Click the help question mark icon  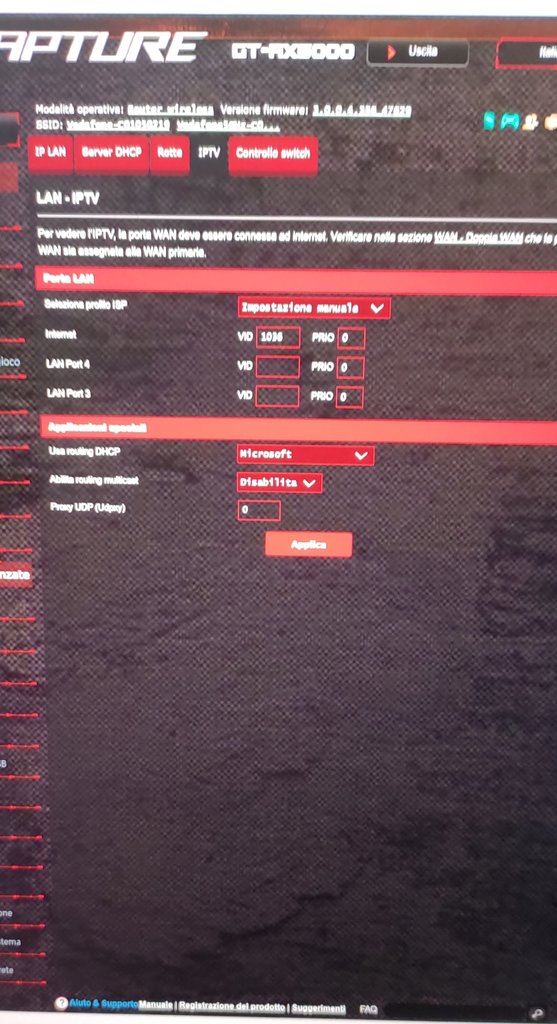click(x=61, y=1003)
